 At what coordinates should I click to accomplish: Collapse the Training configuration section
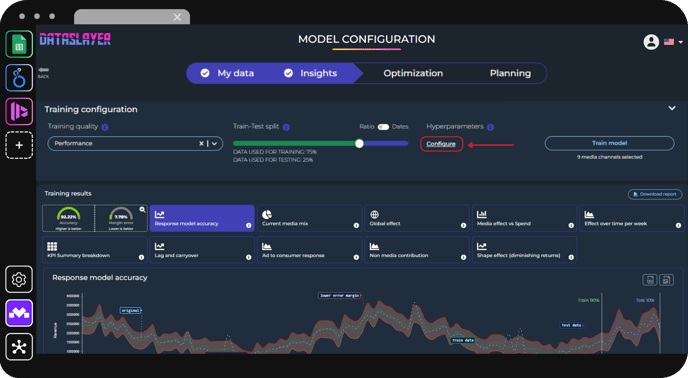click(672, 108)
